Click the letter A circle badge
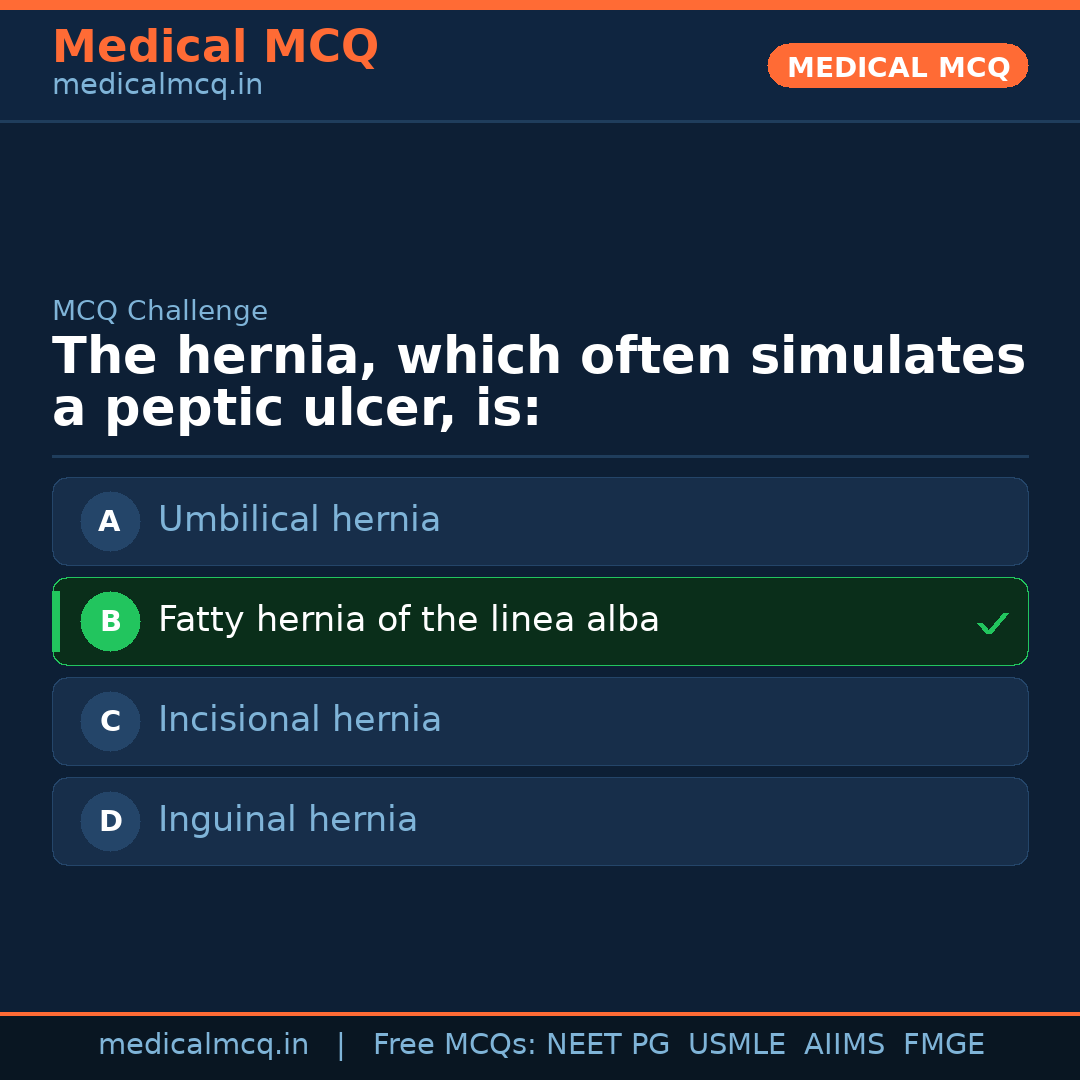This screenshot has height=1080, width=1080. click(110, 521)
